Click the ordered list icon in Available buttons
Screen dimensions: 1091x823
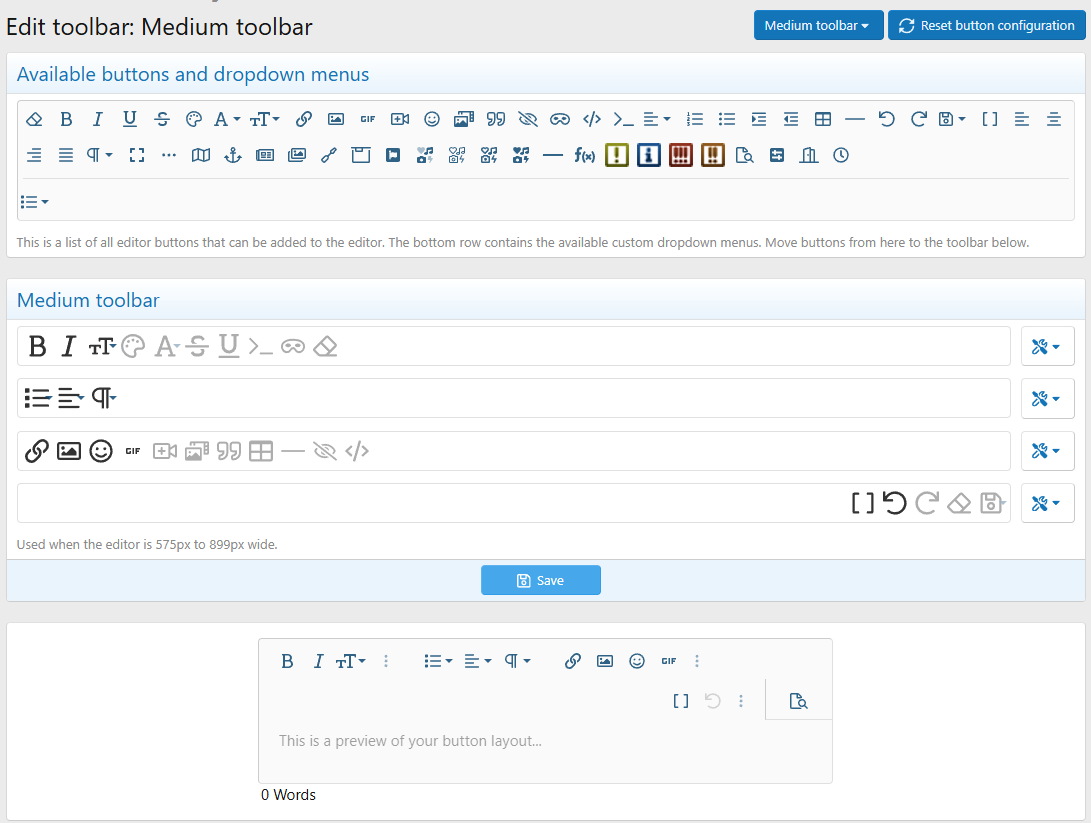point(694,119)
